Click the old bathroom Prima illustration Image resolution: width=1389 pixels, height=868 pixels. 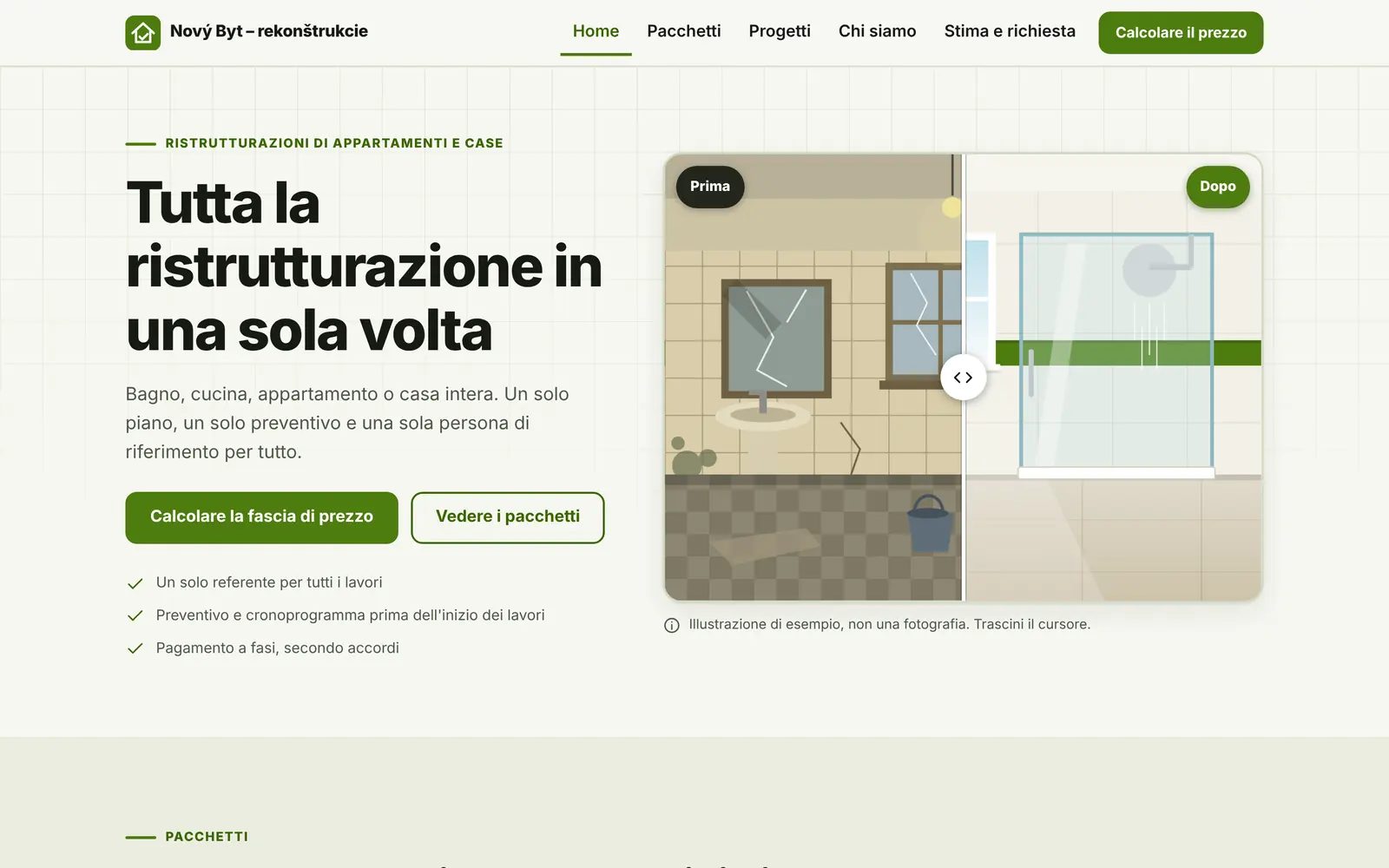pos(813,377)
